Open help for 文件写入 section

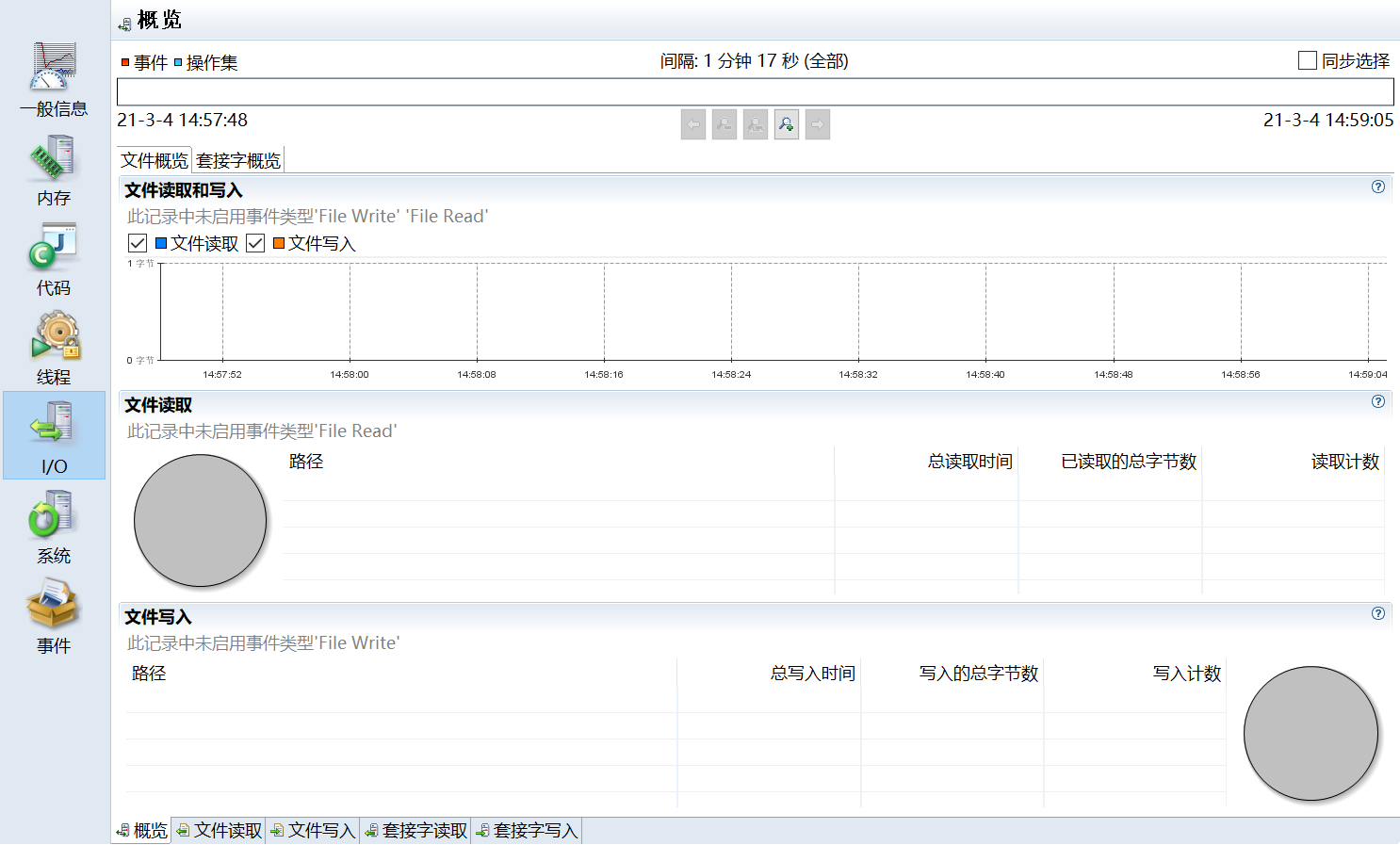click(1378, 613)
